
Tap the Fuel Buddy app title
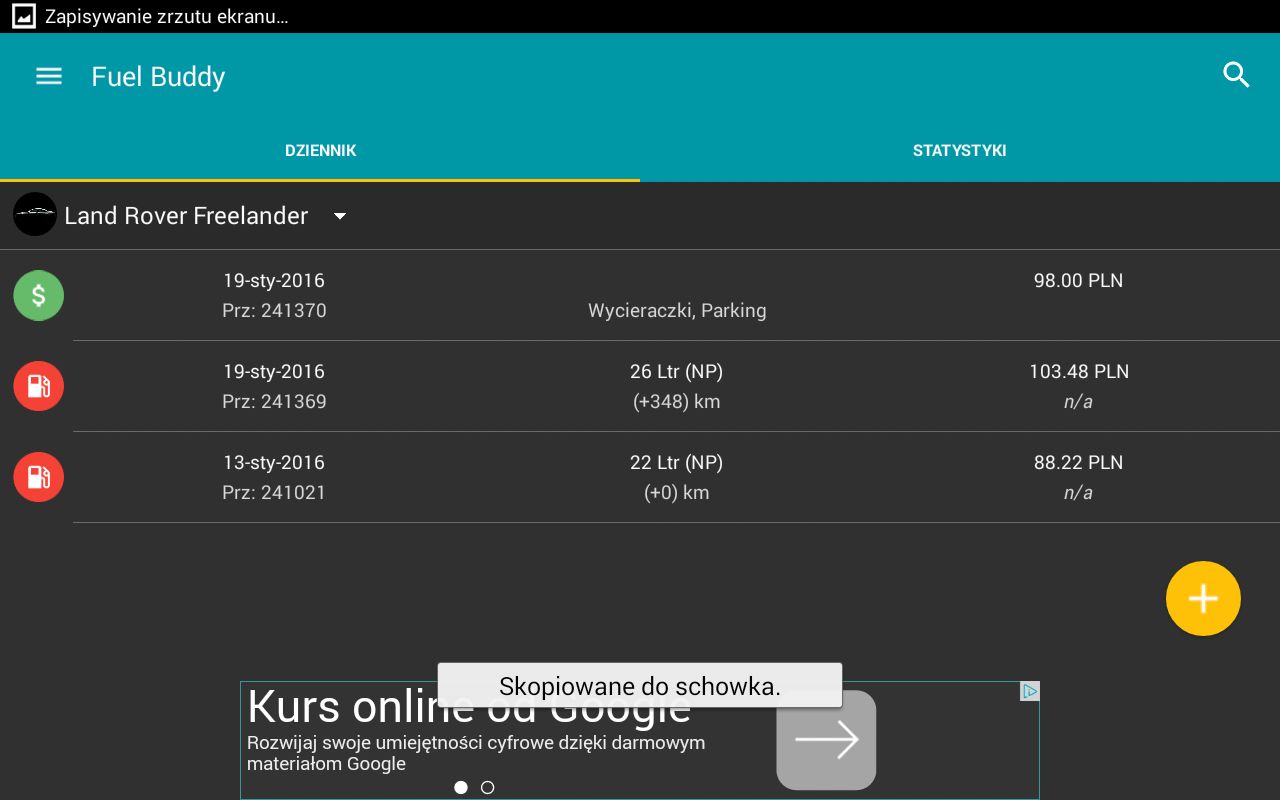158,77
